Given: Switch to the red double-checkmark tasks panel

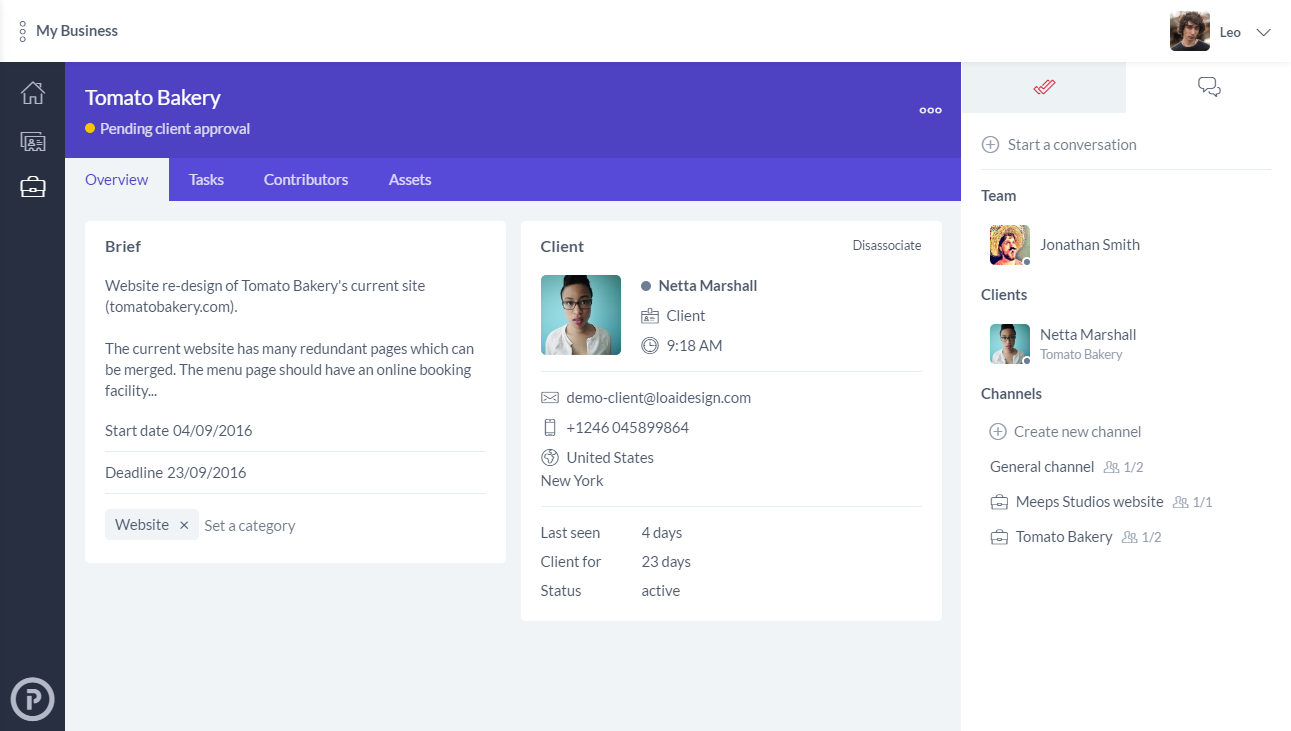Looking at the screenshot, I should pyautogui.click(x=1044, y=87).
